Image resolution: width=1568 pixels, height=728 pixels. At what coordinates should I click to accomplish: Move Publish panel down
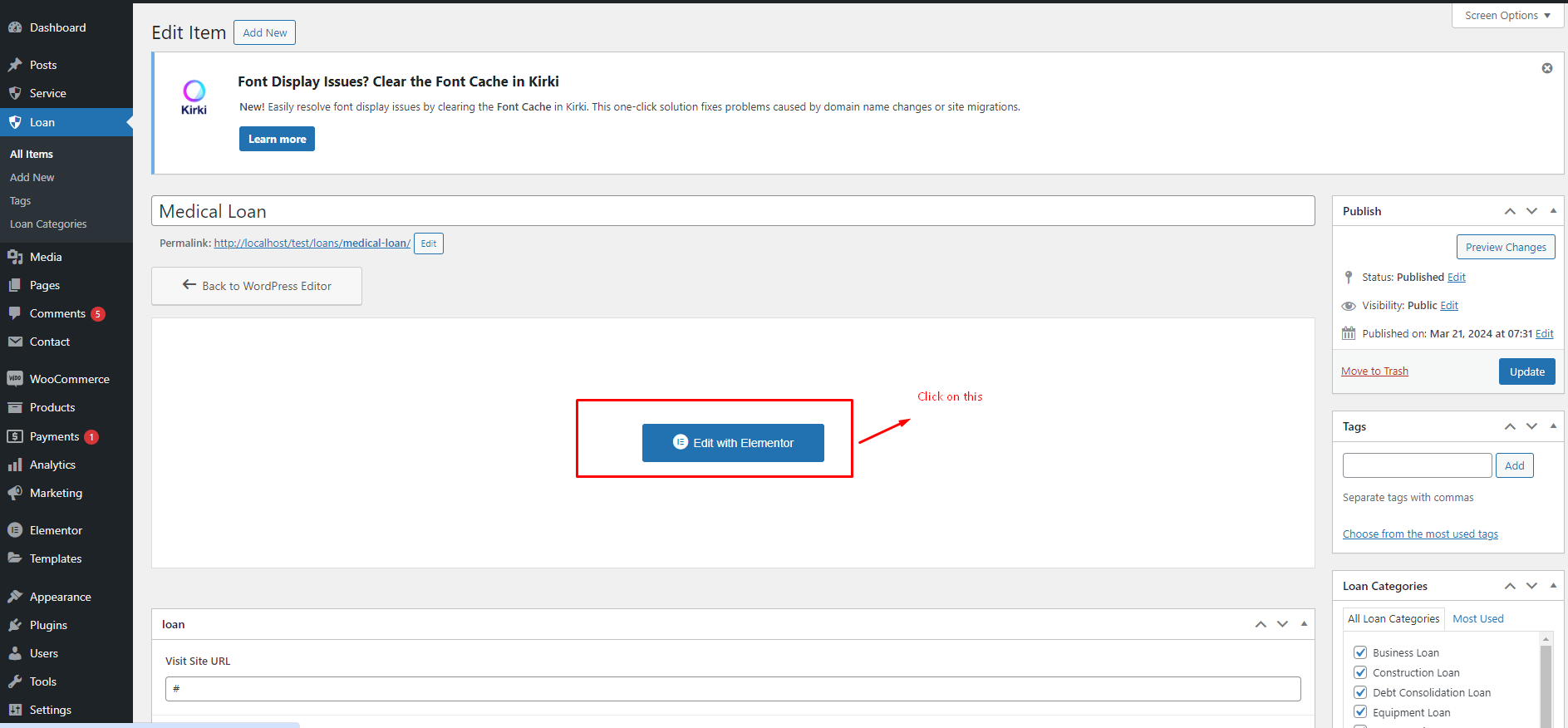click(1531, 211)
